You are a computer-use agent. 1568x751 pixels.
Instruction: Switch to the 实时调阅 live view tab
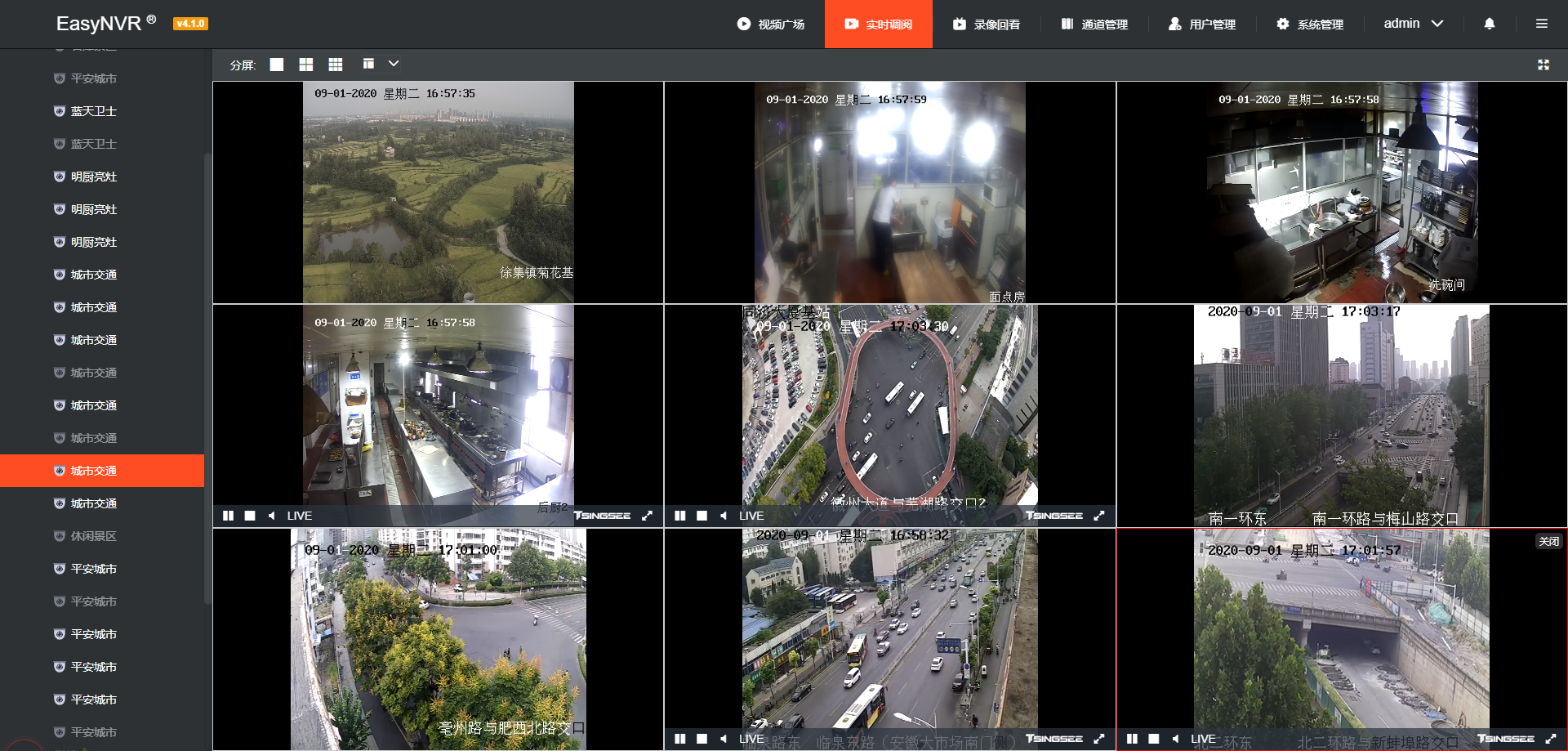[879, 25]
